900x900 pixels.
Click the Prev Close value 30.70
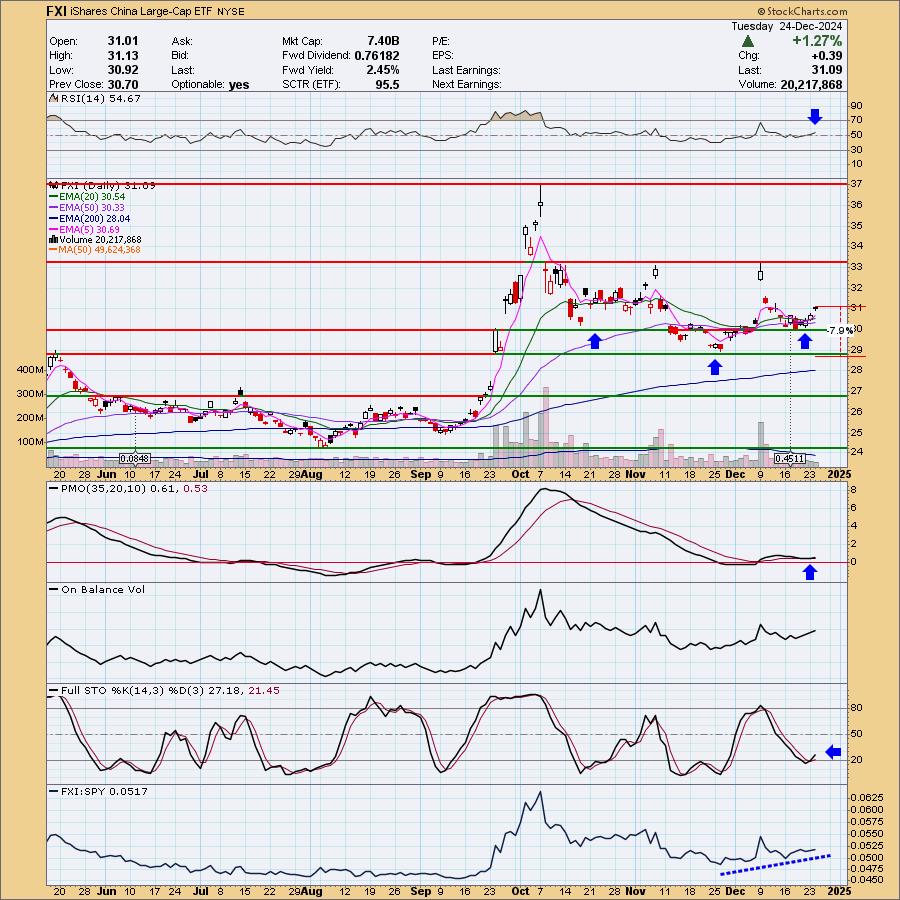point(123,84)
